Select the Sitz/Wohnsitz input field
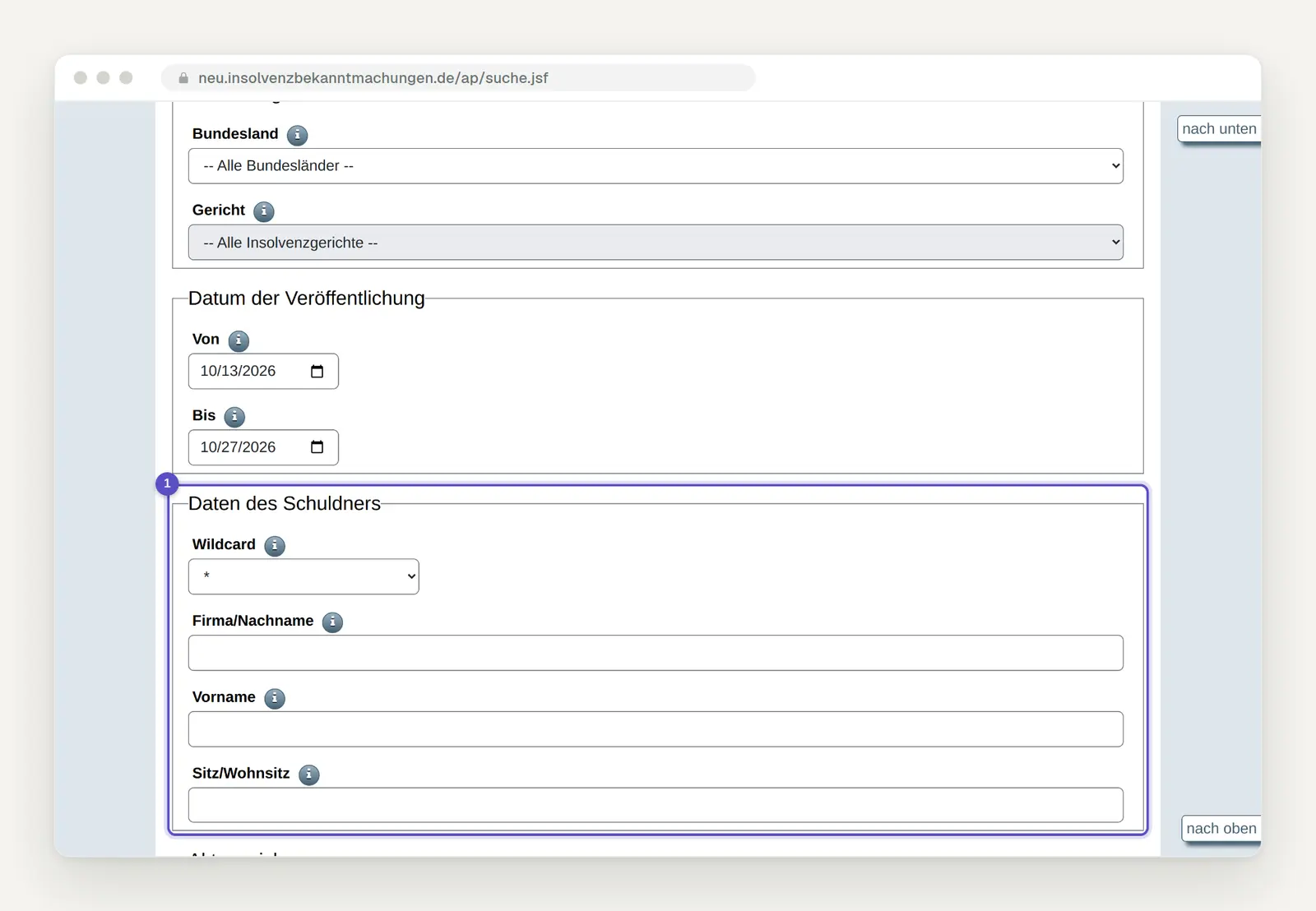Screen dimensions: 1316x911 click(x=656, y=805)
